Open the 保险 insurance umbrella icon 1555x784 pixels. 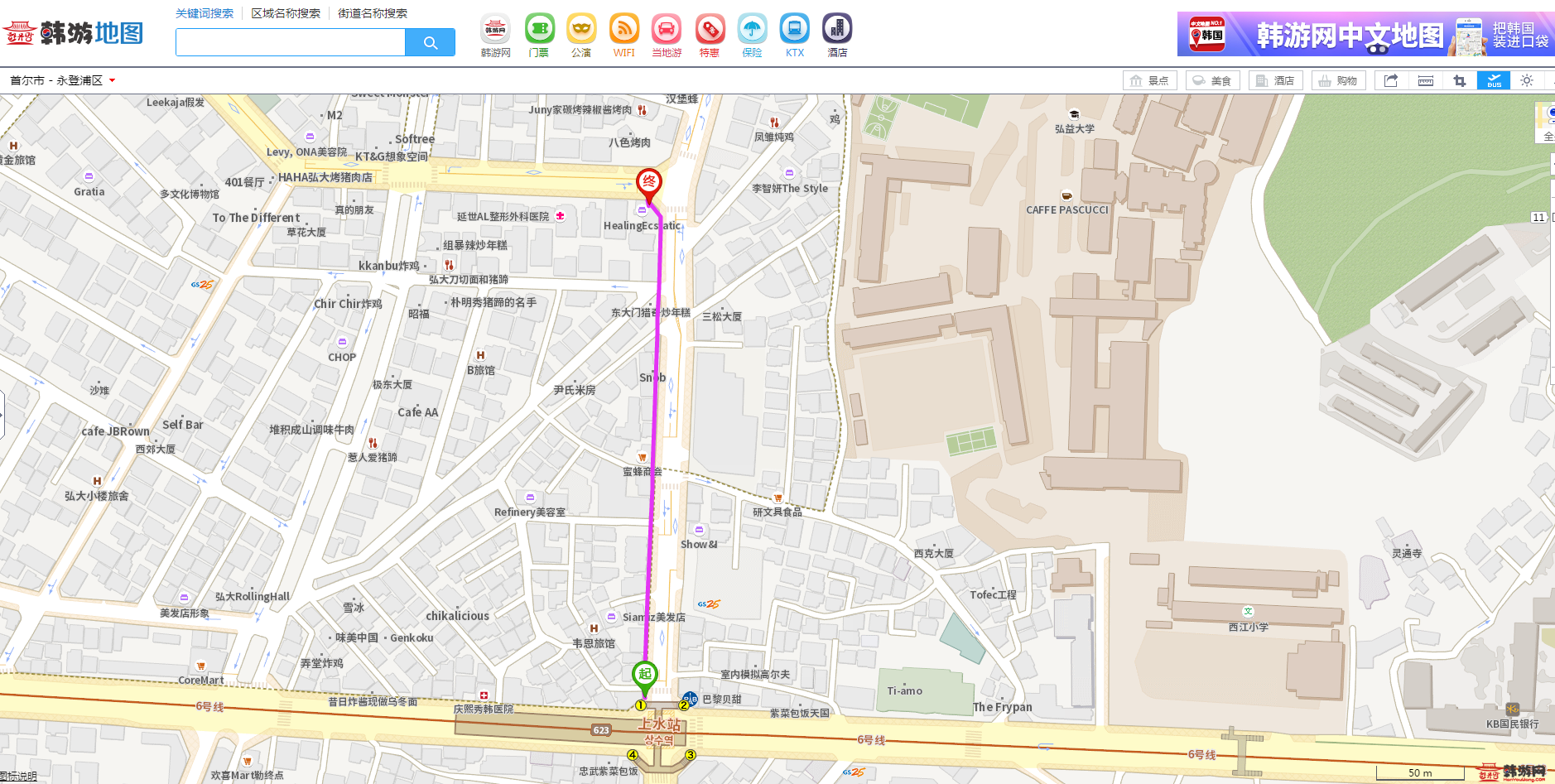(x=752, y=30)
